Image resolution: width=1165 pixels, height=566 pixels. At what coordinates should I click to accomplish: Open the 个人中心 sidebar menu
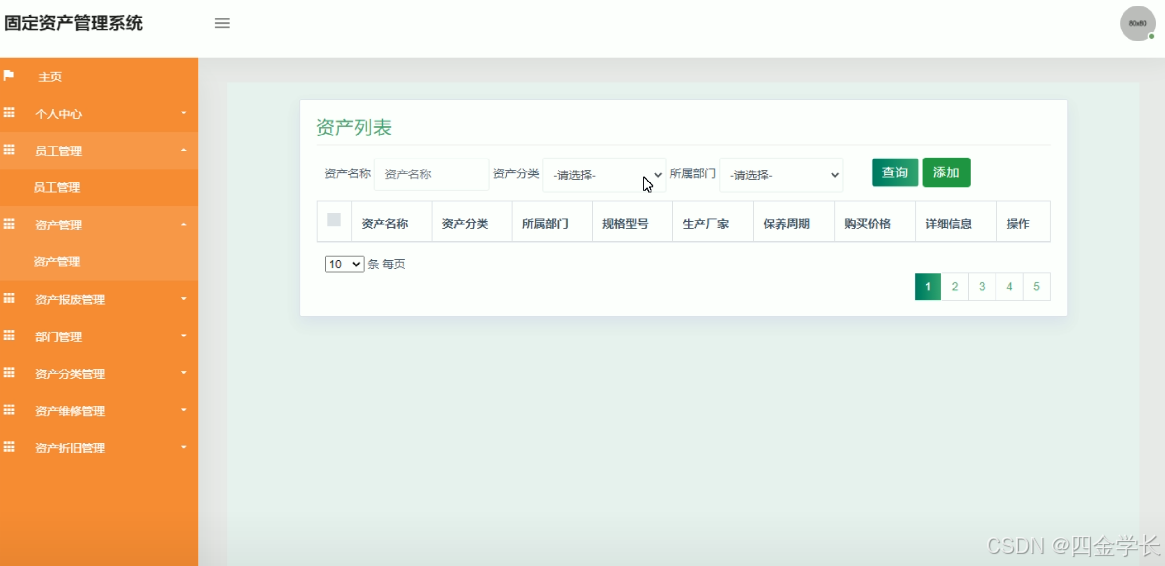(99, 114)
